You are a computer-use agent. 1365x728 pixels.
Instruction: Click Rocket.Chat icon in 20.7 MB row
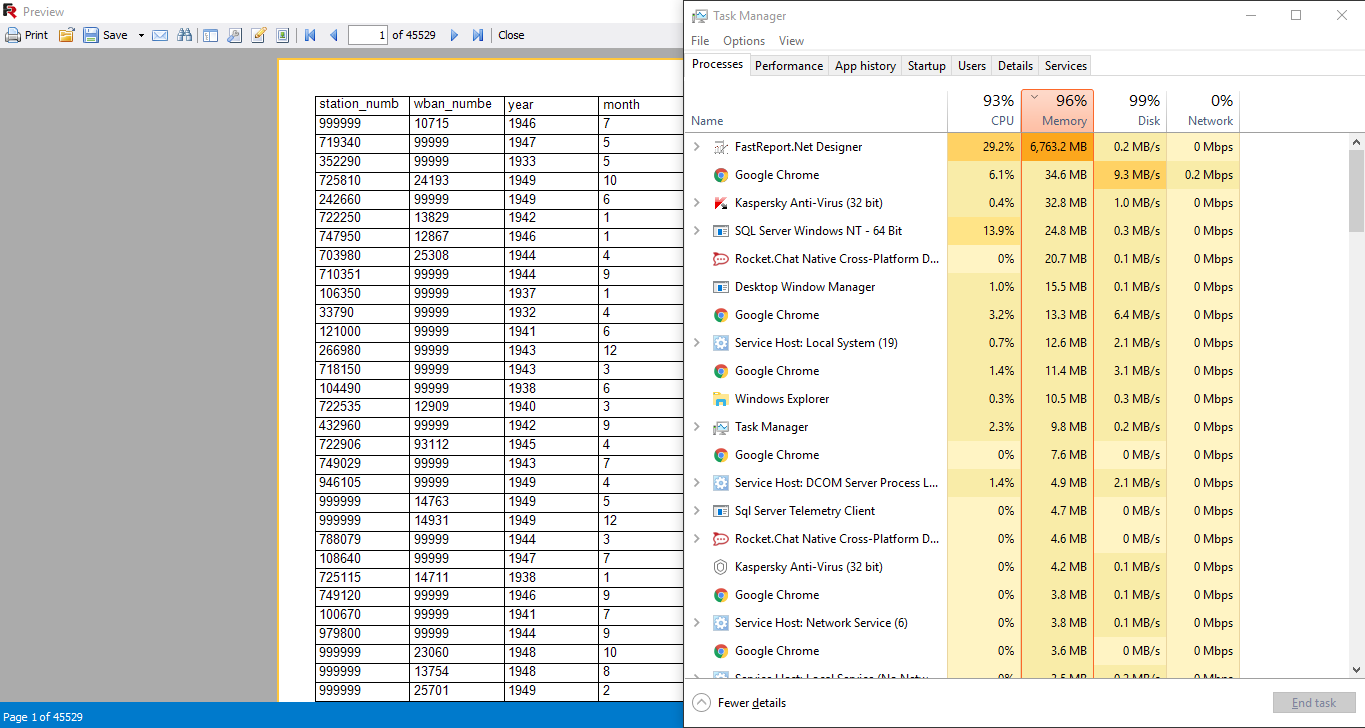[x=720, y=259]
